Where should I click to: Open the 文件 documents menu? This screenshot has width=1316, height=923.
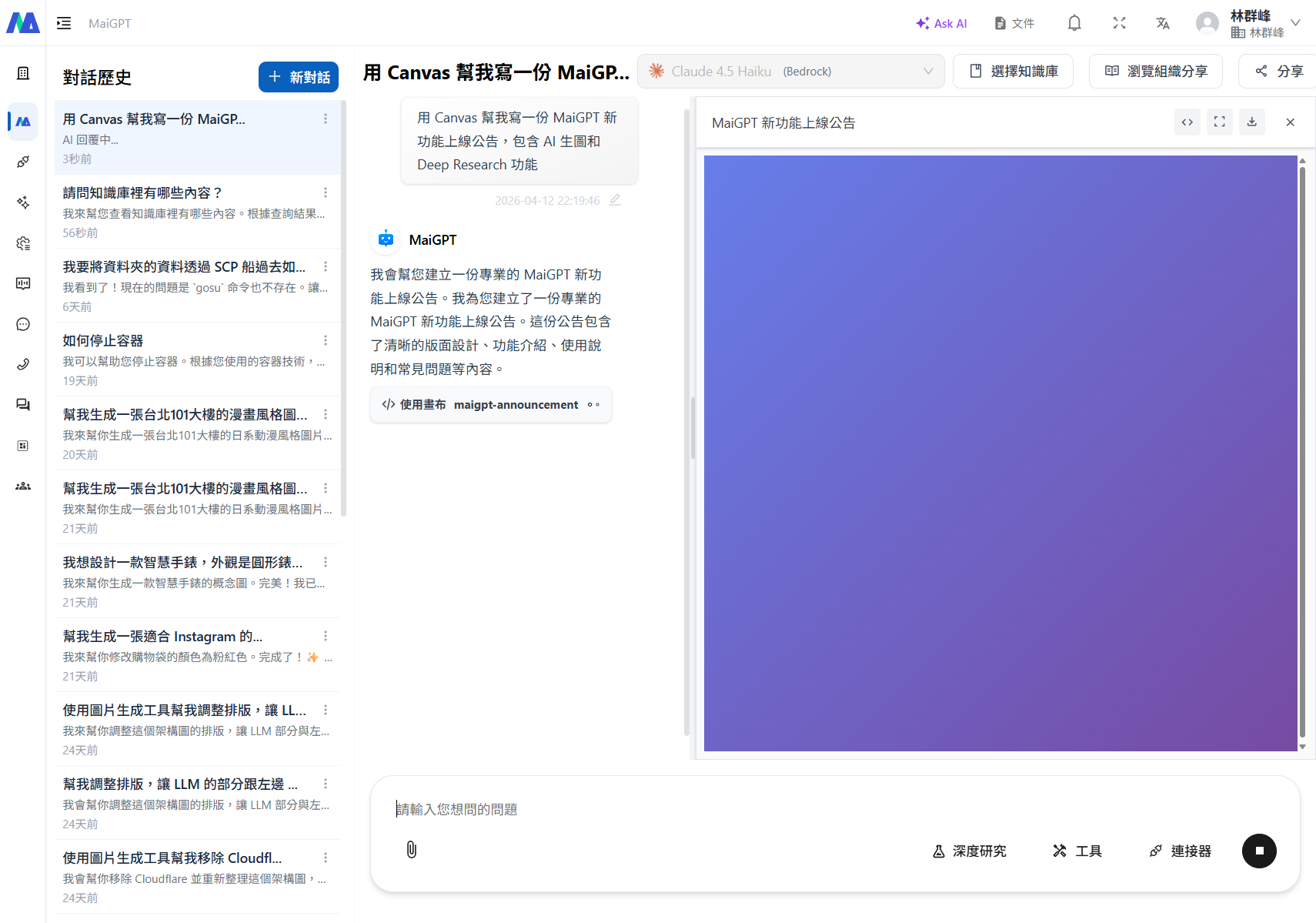point(1014,23)
